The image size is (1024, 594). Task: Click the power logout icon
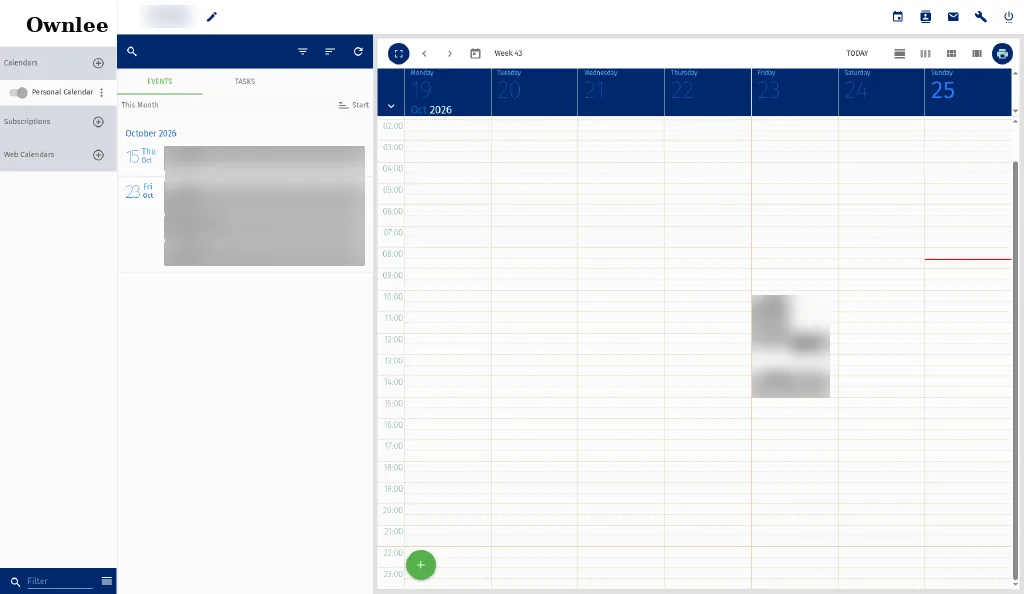[1008, 17]
